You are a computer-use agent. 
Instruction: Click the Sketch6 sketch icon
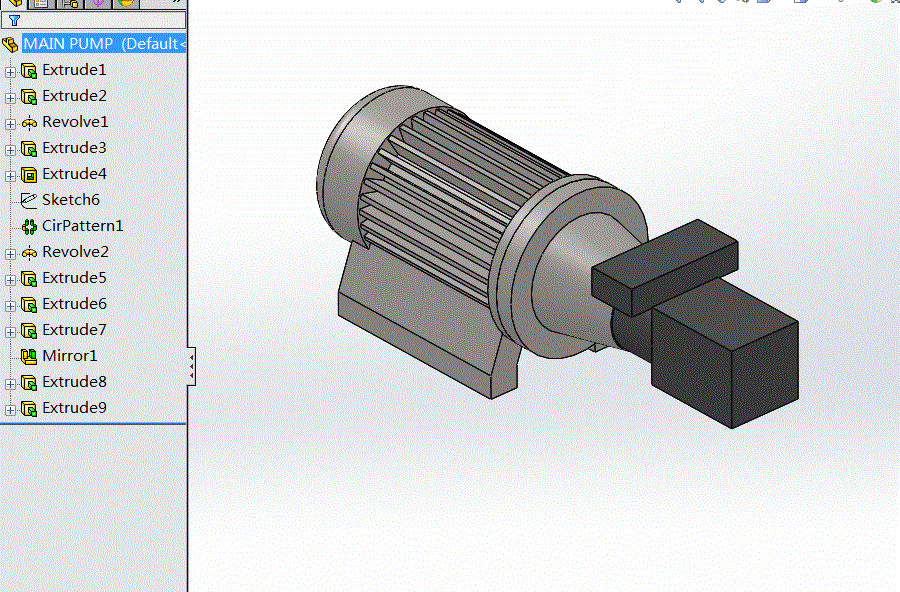[28, 201]
